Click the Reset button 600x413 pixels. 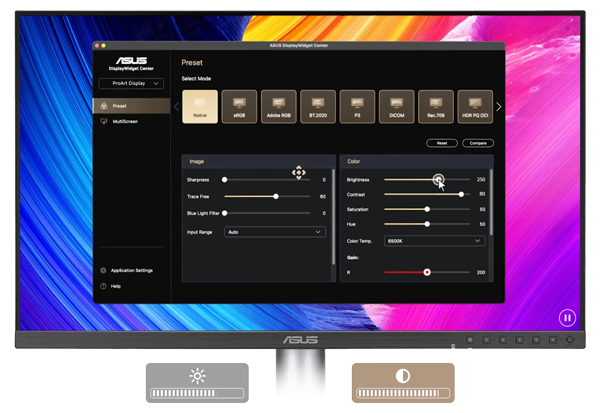tap(442, 143)
